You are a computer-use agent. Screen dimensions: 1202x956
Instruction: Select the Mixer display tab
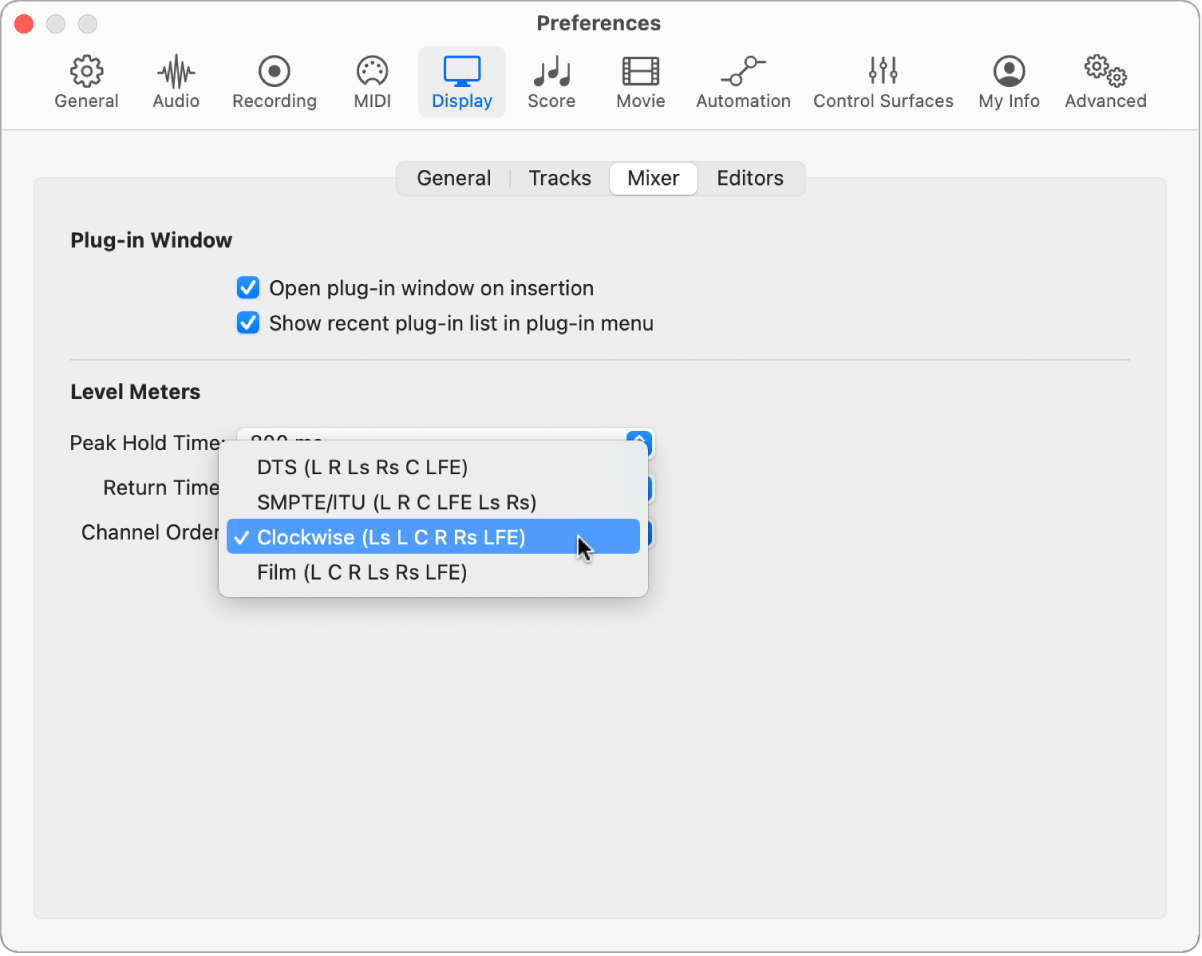pos(654,179)
